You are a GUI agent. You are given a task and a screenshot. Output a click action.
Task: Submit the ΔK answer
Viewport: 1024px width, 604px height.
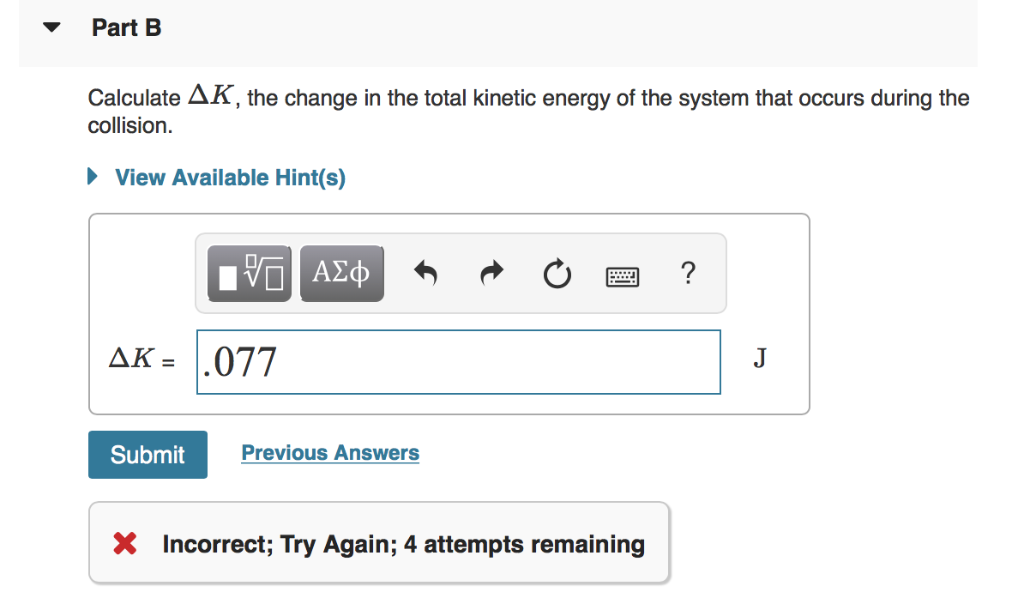(147, 454)
